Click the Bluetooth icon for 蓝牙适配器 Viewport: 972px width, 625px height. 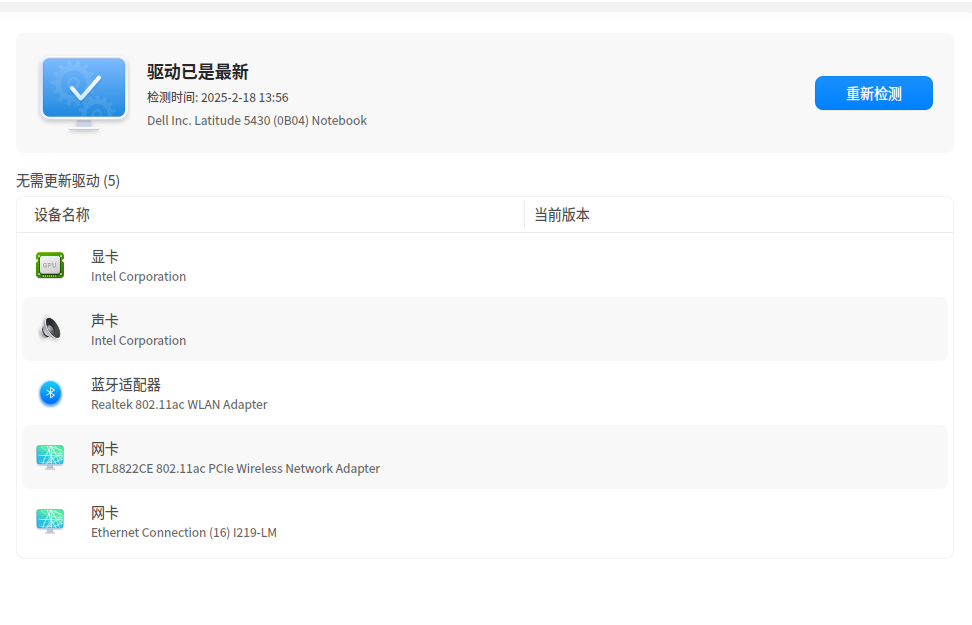click(50, 393)
